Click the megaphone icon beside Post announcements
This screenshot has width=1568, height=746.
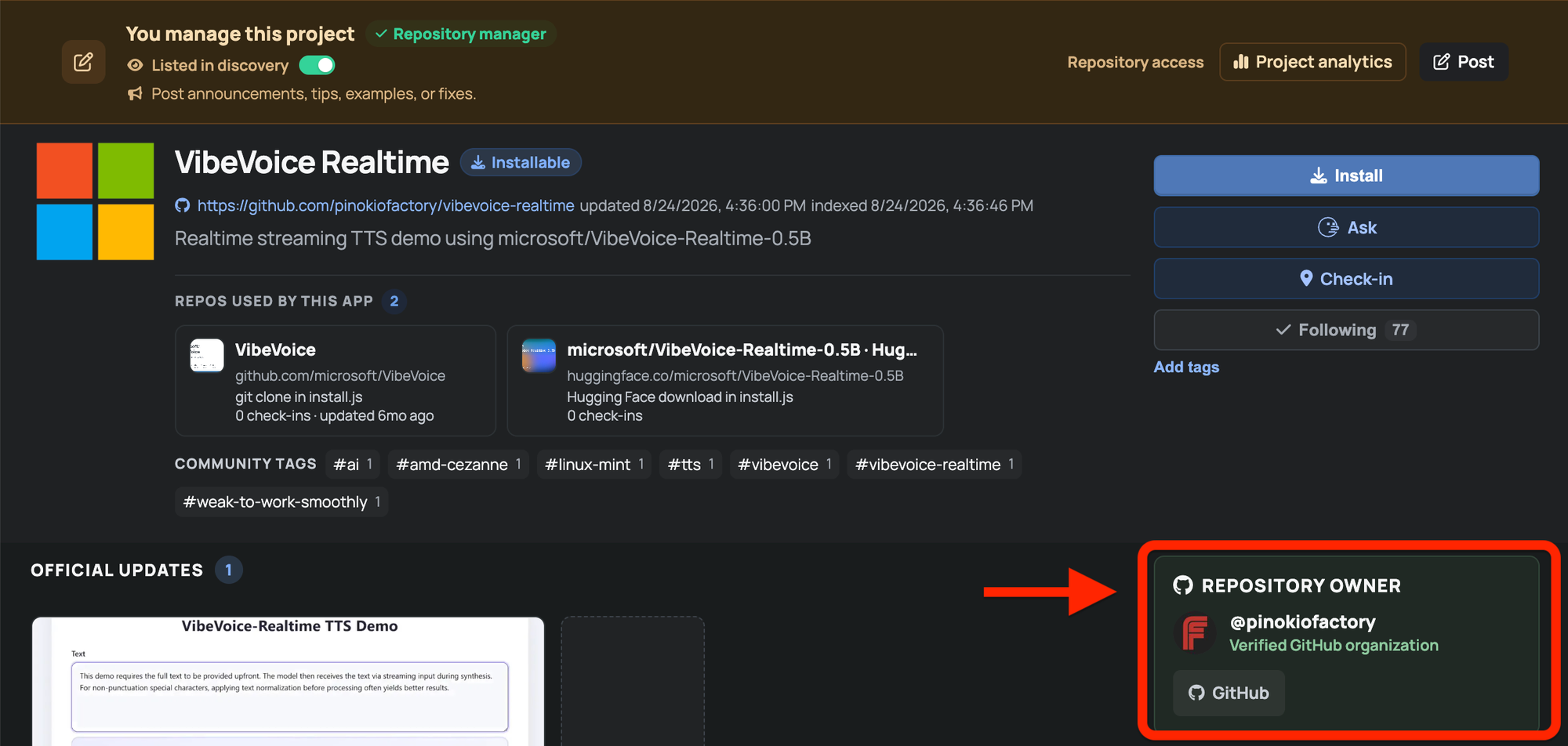pos(135,94)
